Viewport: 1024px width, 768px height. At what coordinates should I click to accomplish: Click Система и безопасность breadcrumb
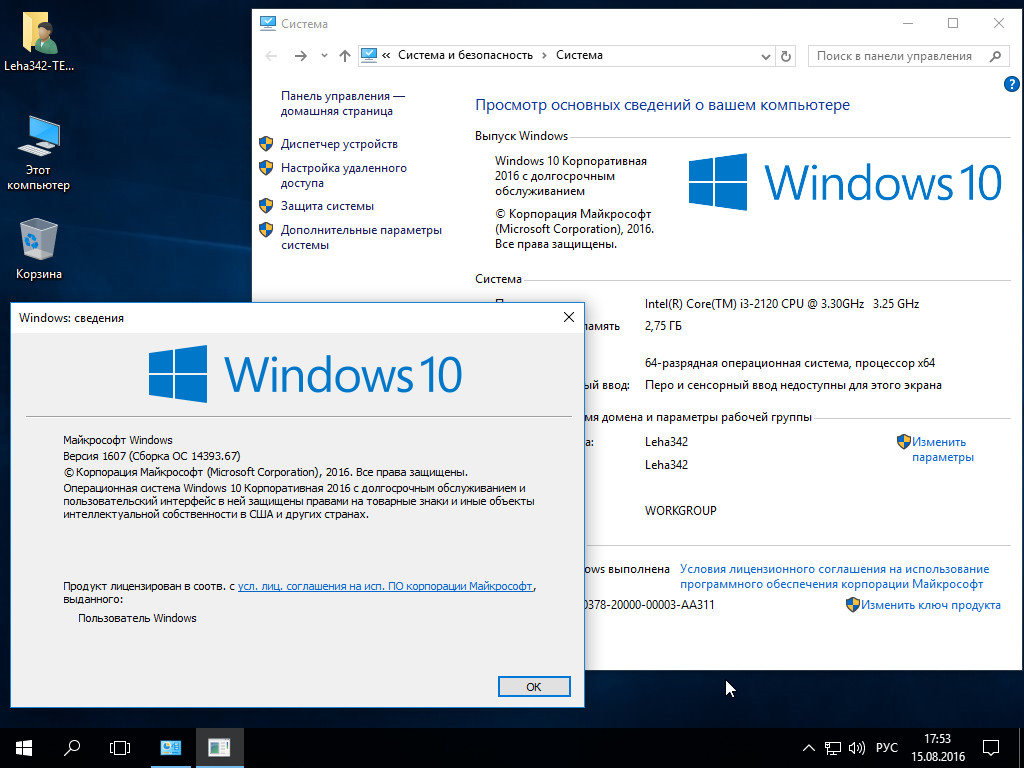465,56
